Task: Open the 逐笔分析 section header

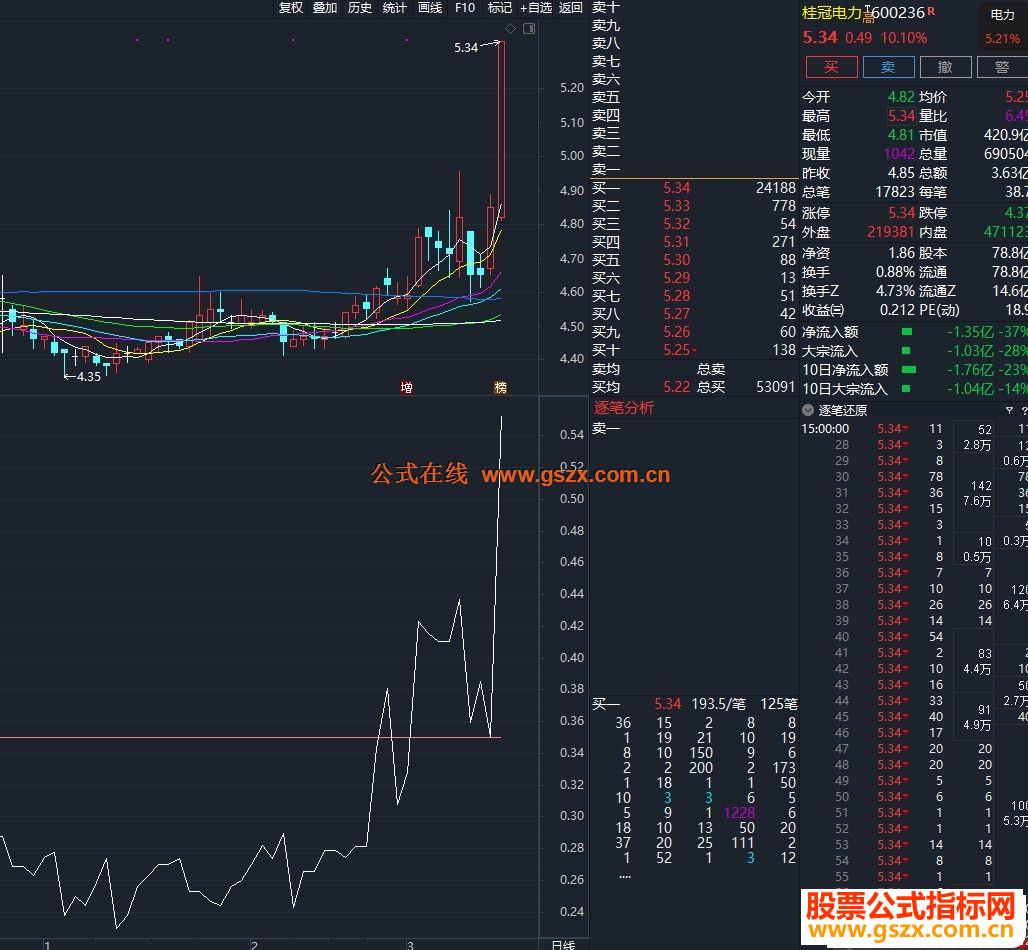Action: 623,408
